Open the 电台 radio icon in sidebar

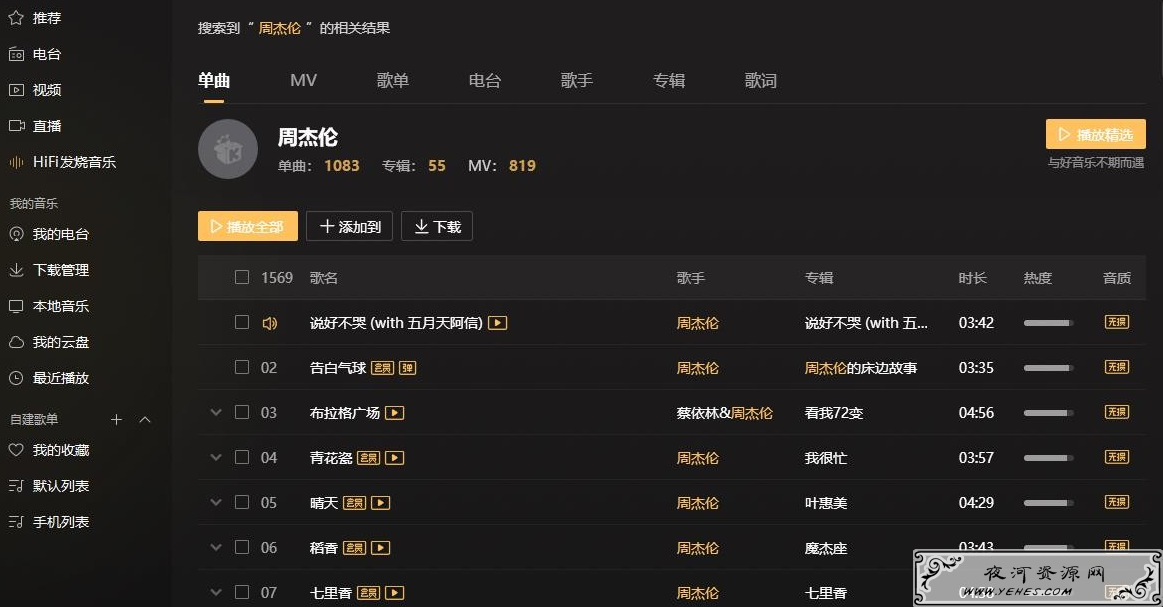(x=16, y=54)
